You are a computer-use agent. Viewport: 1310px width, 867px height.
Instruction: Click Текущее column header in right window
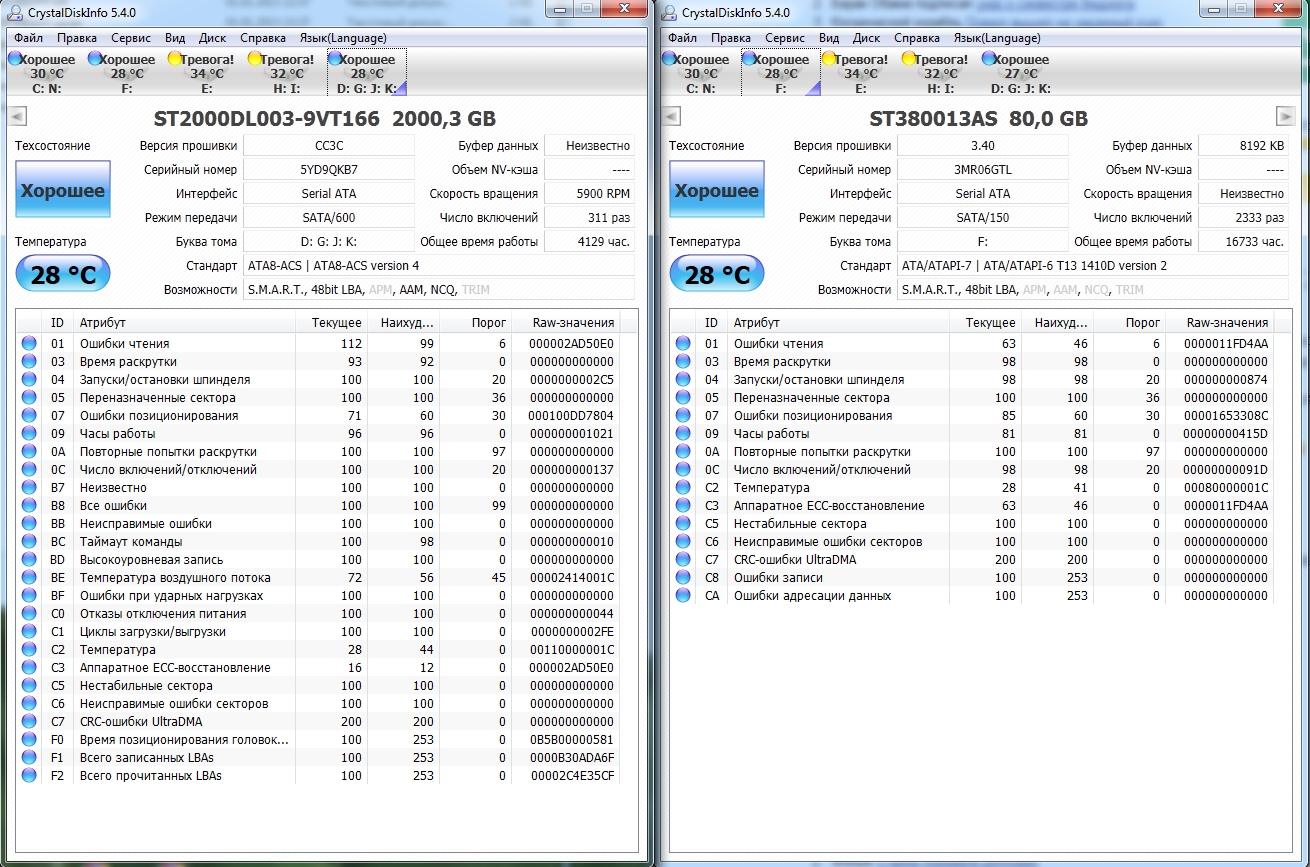coord(985,323)
